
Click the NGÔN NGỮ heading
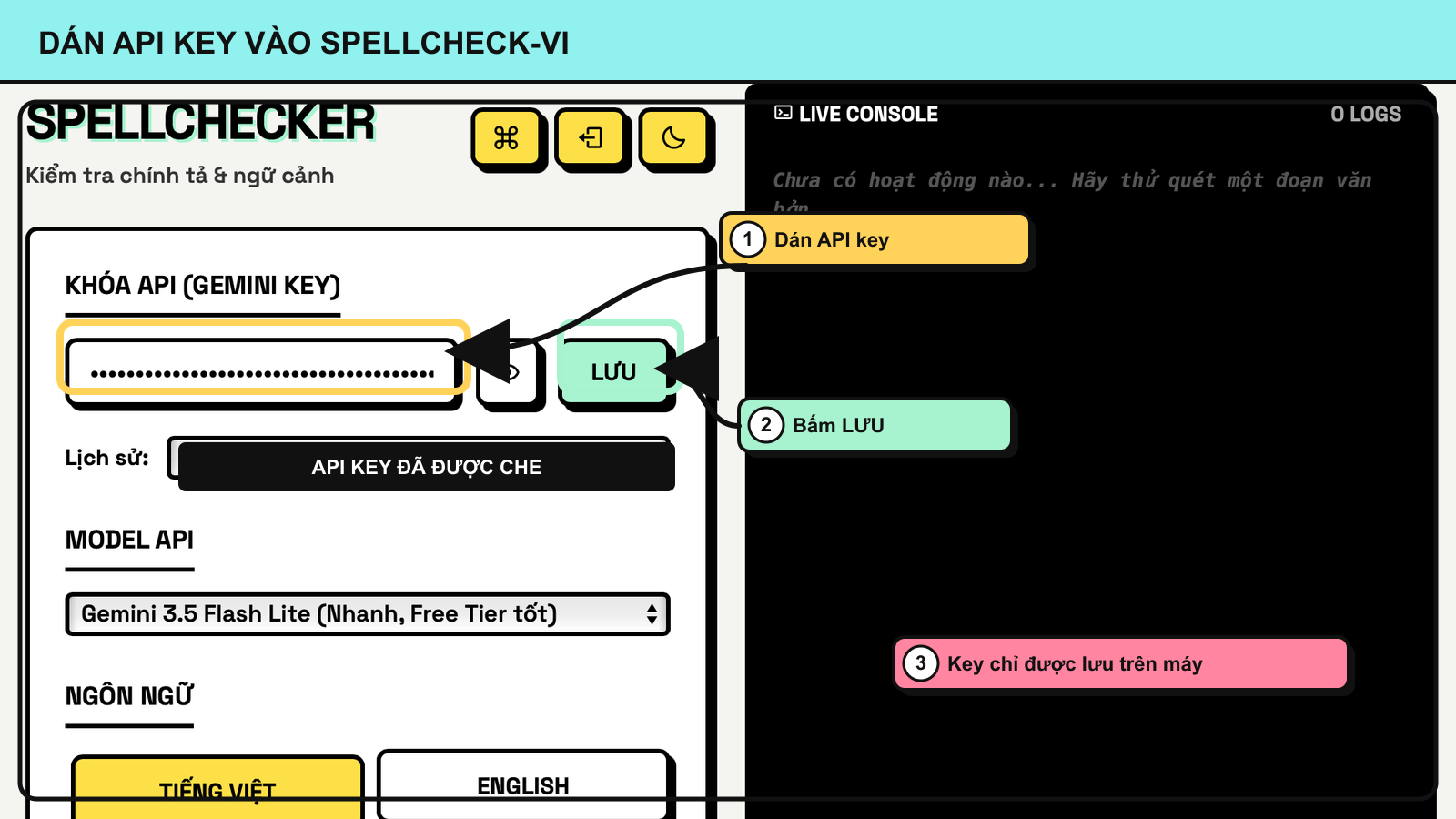[129, 695]
